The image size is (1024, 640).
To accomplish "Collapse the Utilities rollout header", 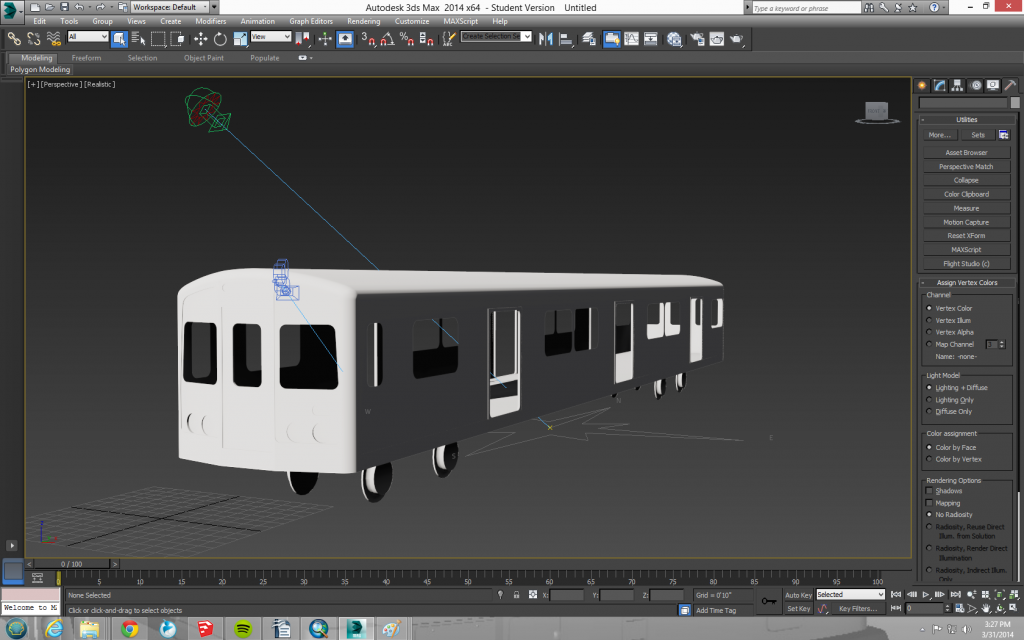I will tap(967, 120).
